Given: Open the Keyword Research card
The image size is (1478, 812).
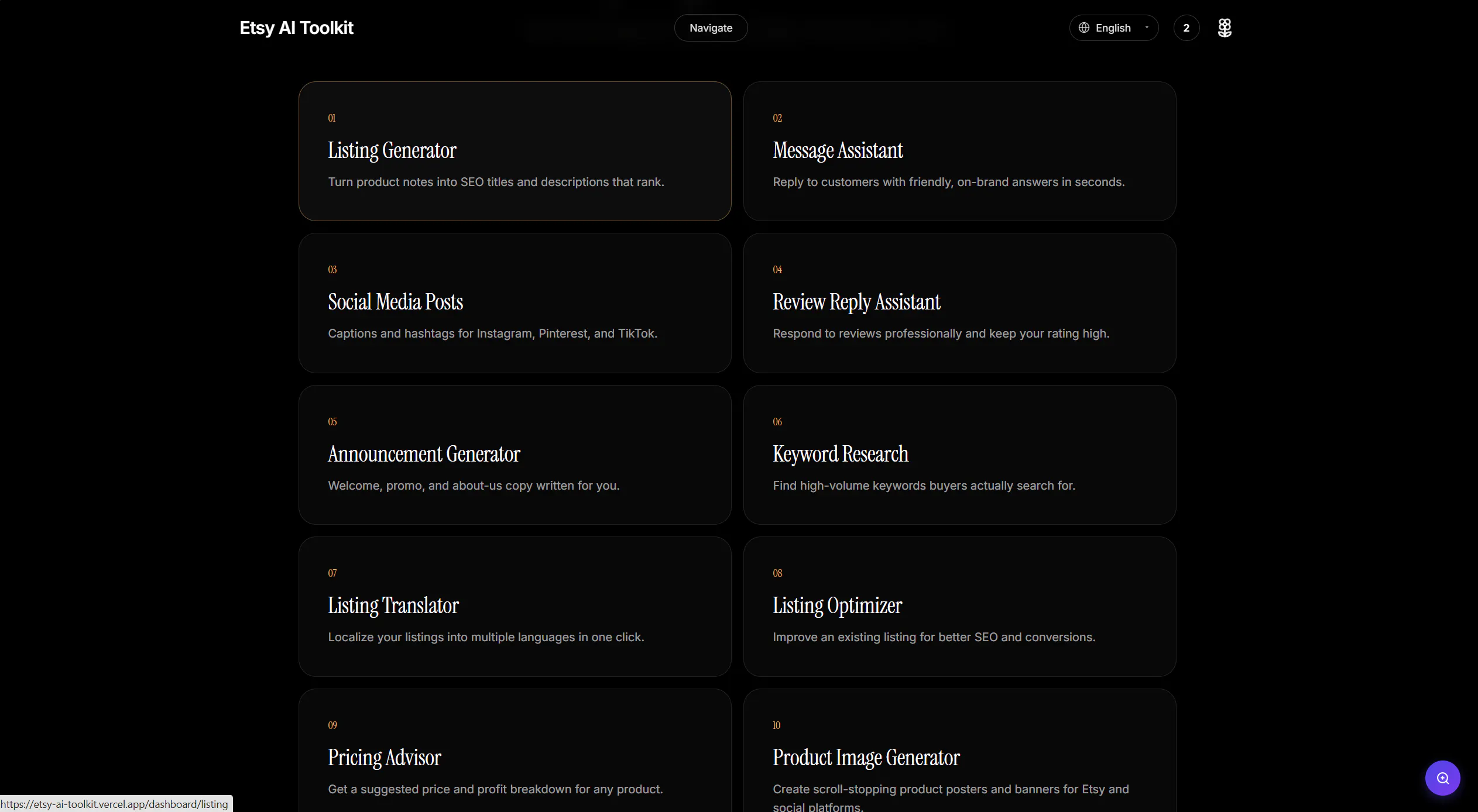Looking at the screenshot, I should (959, 455).
